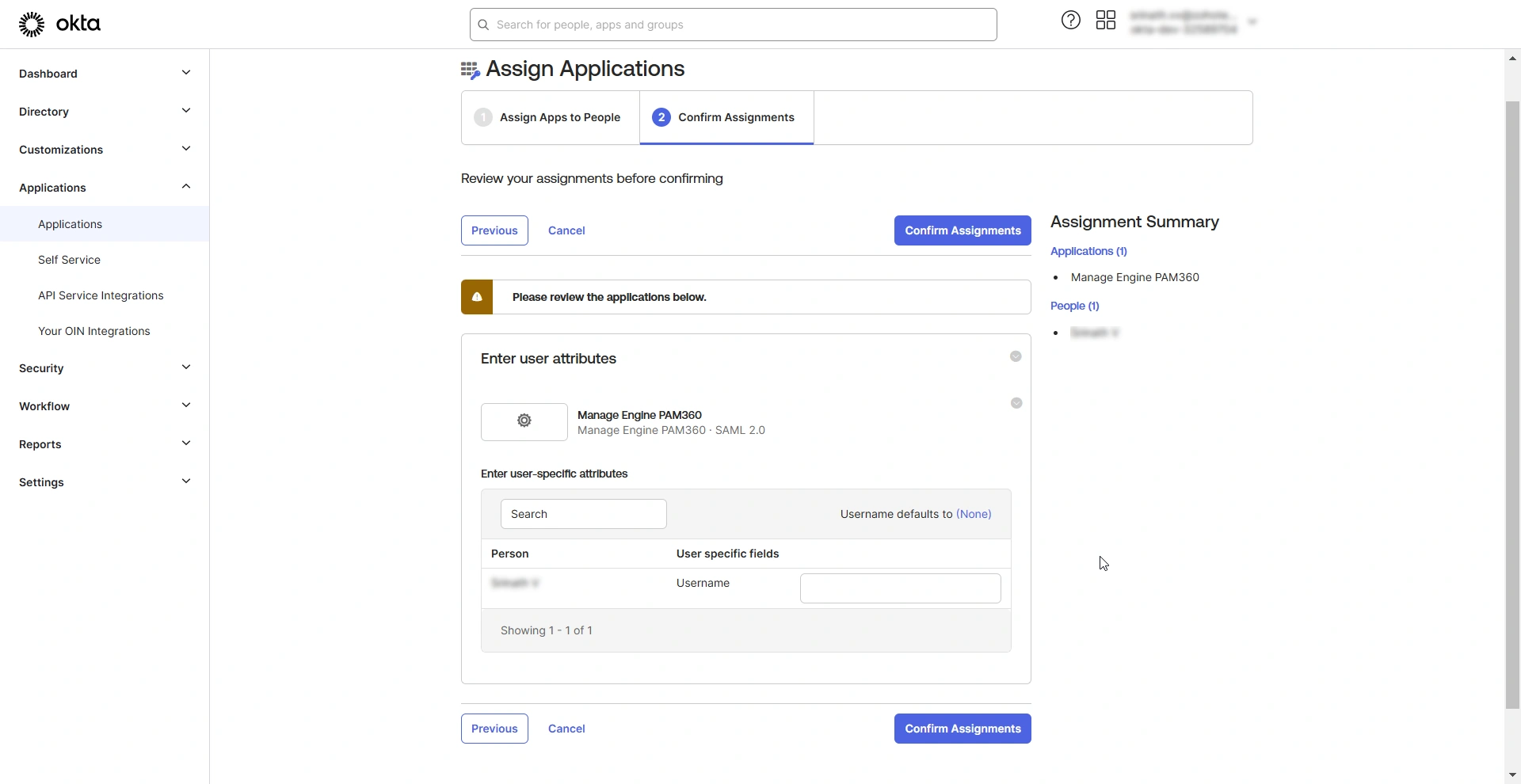
Task: Click the Manage Engine PAM360 gear icon
Action: pos(524,421)
